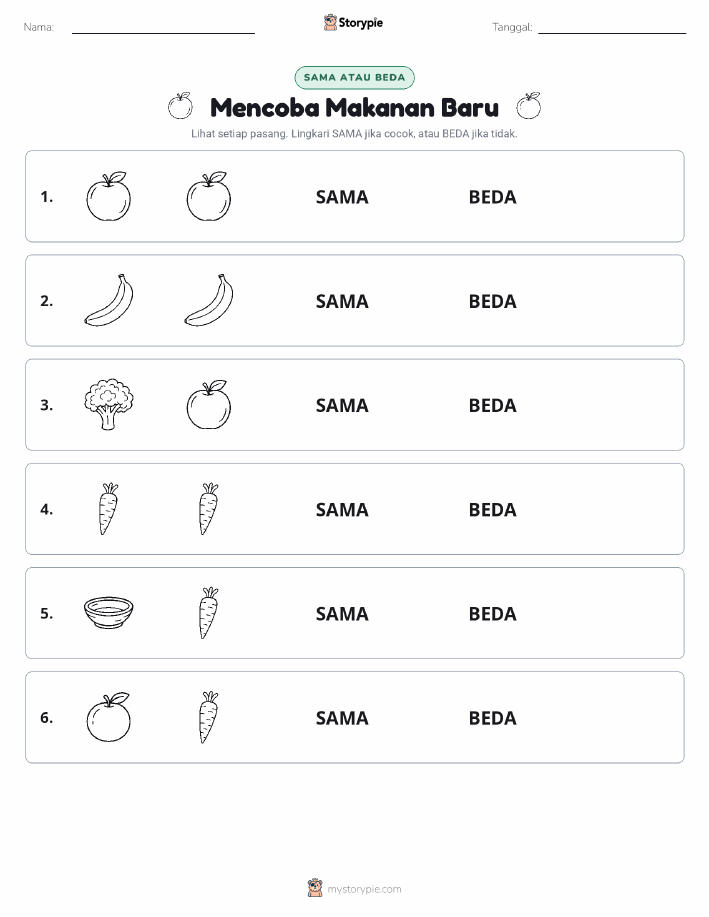Screen dimensions: 709x917
Task: Click the carrot icon in row 6
Action: tap(209, 717)
